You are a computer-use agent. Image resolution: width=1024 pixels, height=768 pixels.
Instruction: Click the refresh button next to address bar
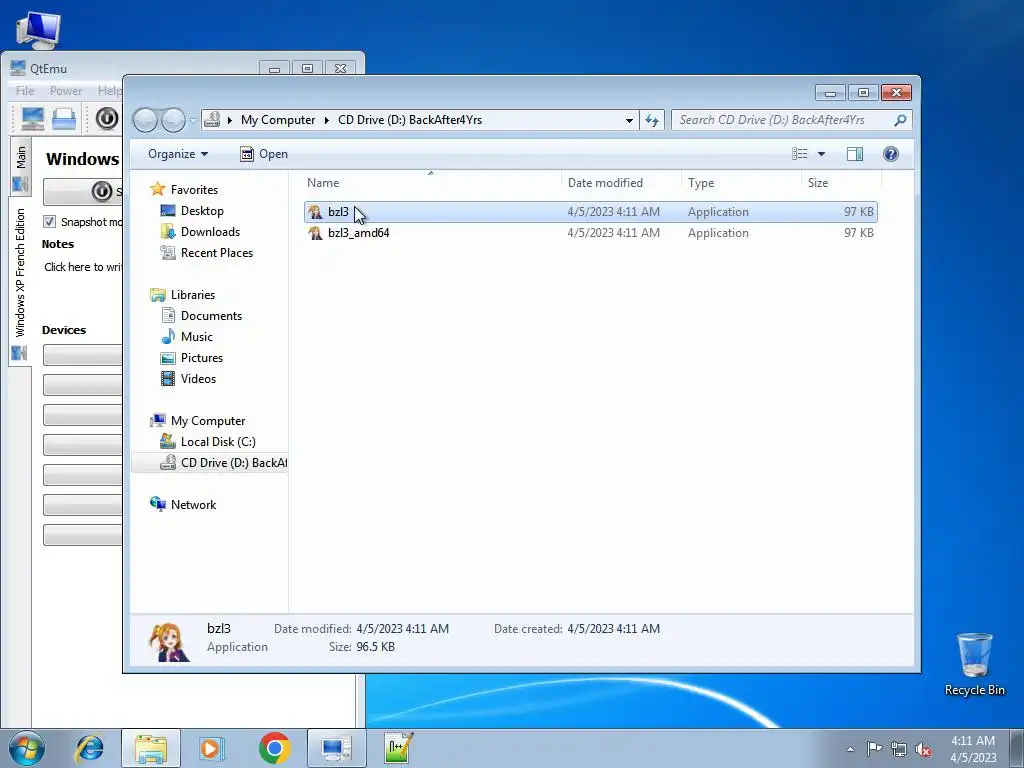point(652,120)
